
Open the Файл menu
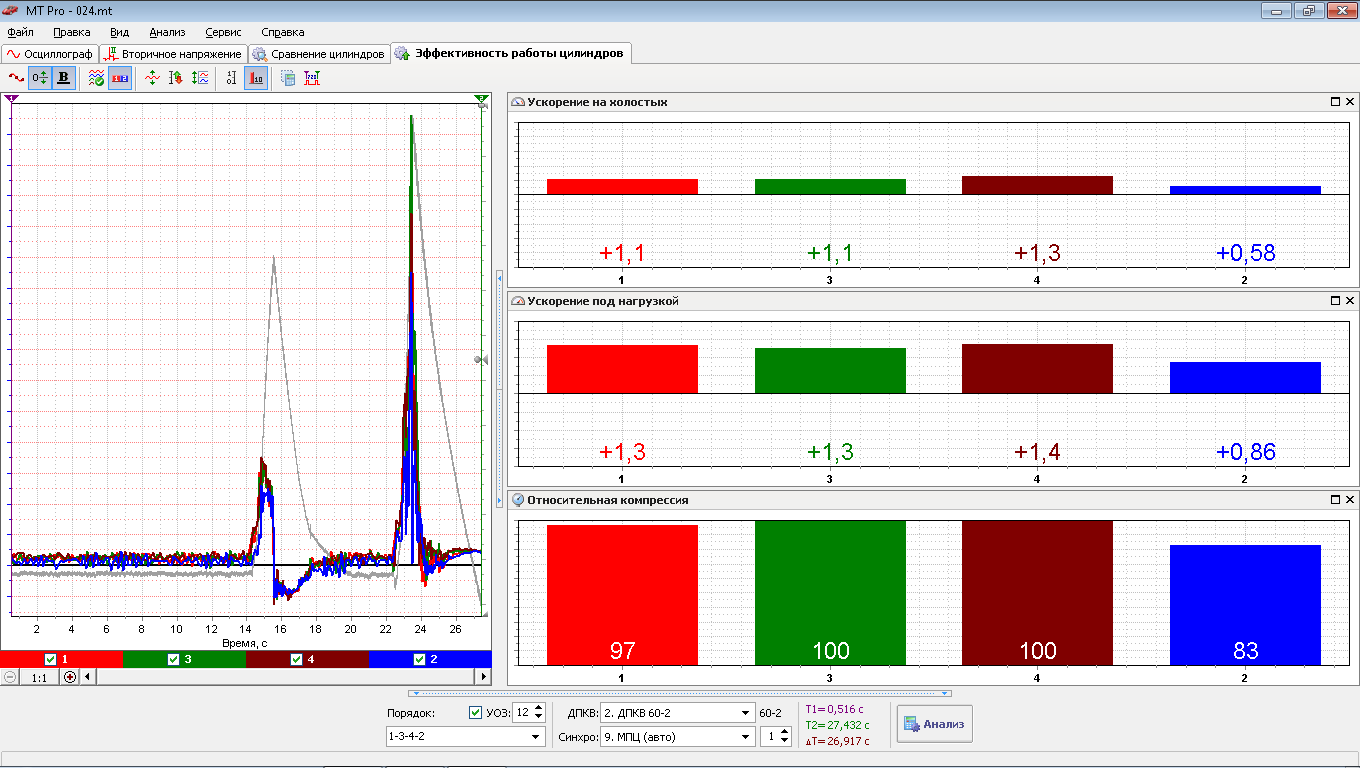(20, 32)
